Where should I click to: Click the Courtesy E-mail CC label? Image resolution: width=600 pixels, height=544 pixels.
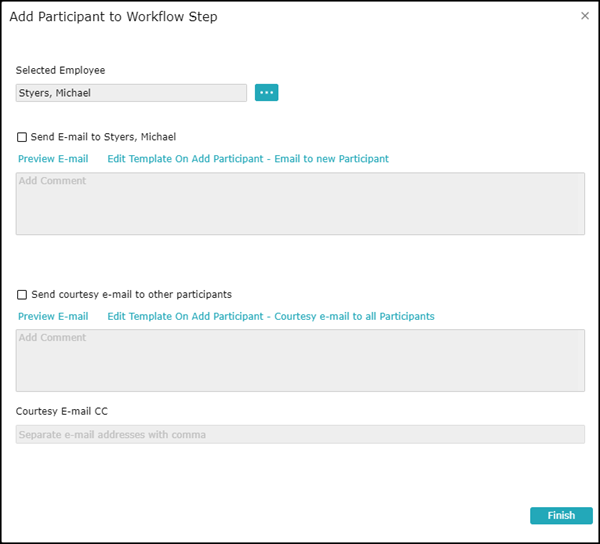tap(62, 411)
